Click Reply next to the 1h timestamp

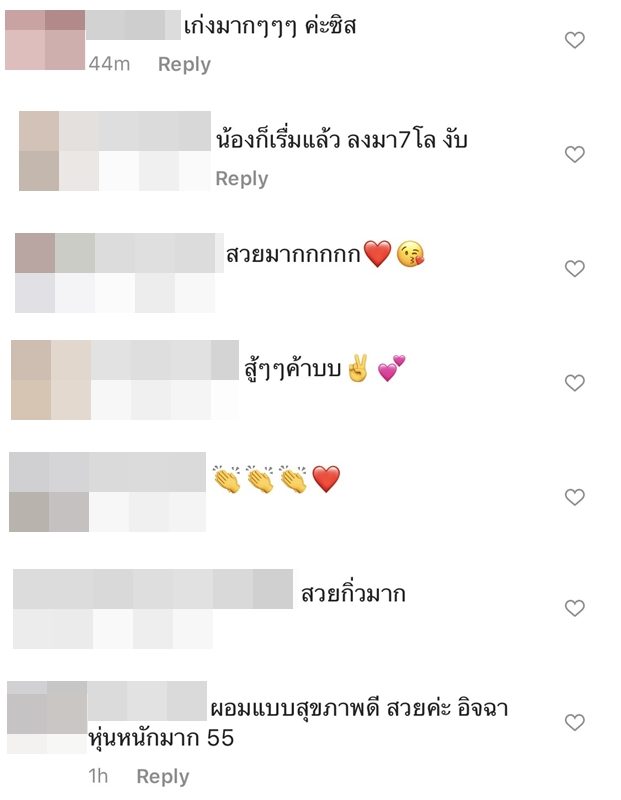(163, 777)
